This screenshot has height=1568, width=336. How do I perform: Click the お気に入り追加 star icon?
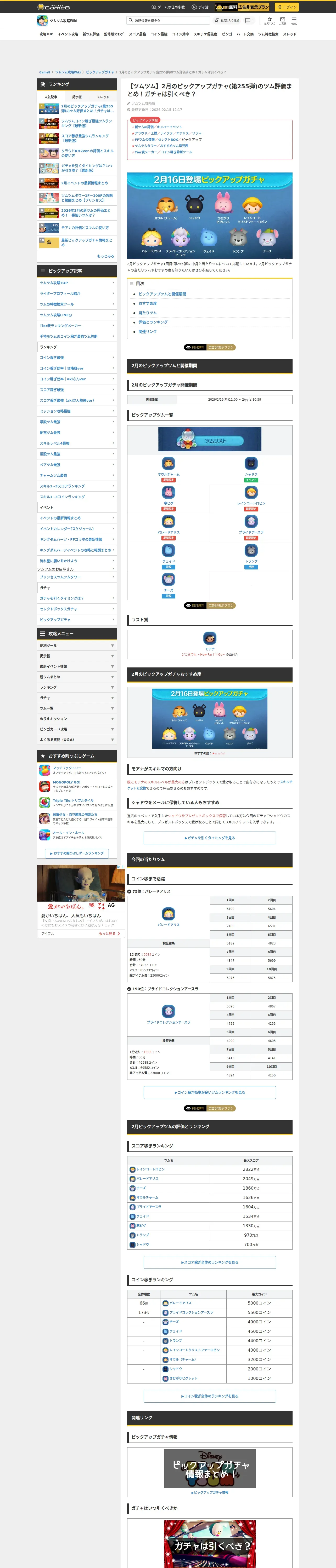[216, 21]
